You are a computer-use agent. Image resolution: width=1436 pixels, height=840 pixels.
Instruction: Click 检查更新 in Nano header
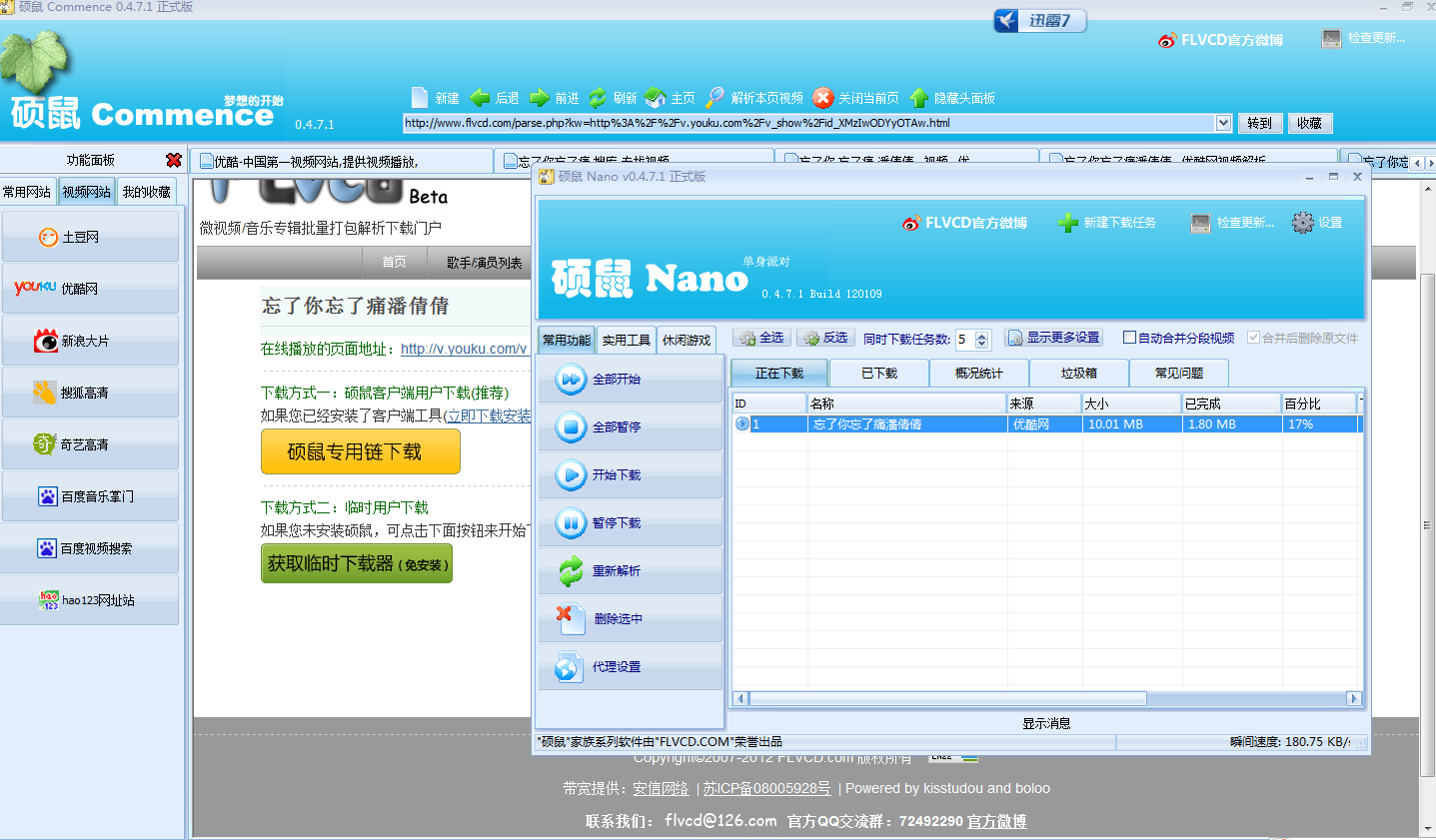[1232, 223]
